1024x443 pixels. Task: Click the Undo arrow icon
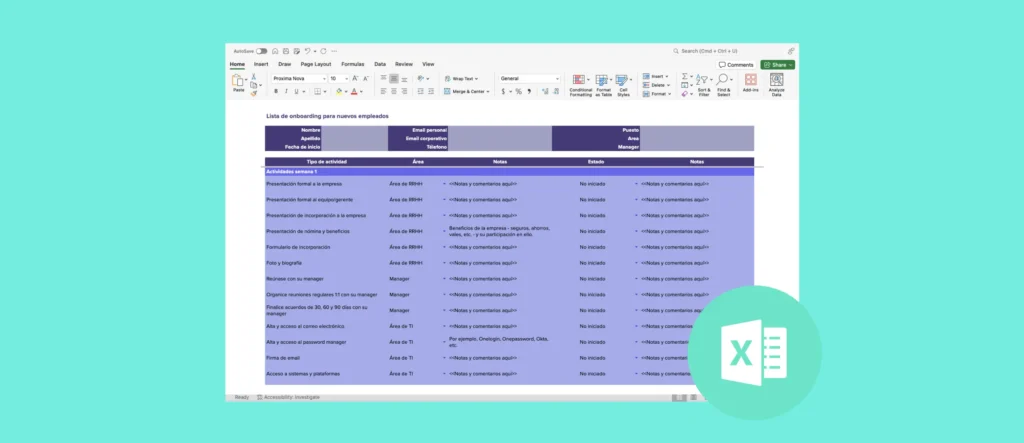click(308, 51)
